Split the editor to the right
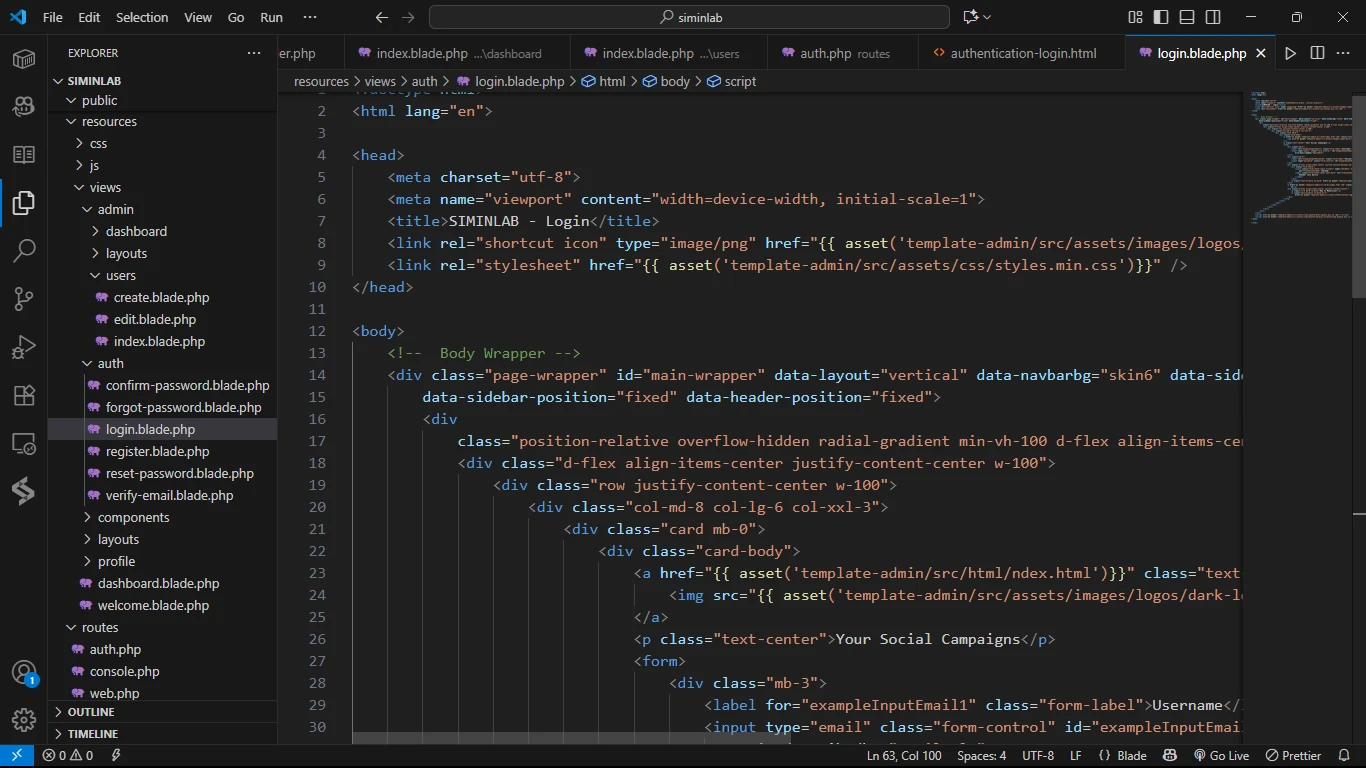Viewport: 1366px width, 768px height. coord(1317,53)
